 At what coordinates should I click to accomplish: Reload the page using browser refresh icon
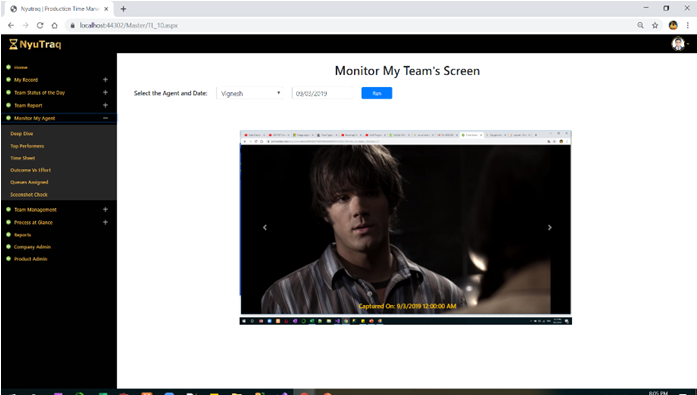click(x=40, y=25)
